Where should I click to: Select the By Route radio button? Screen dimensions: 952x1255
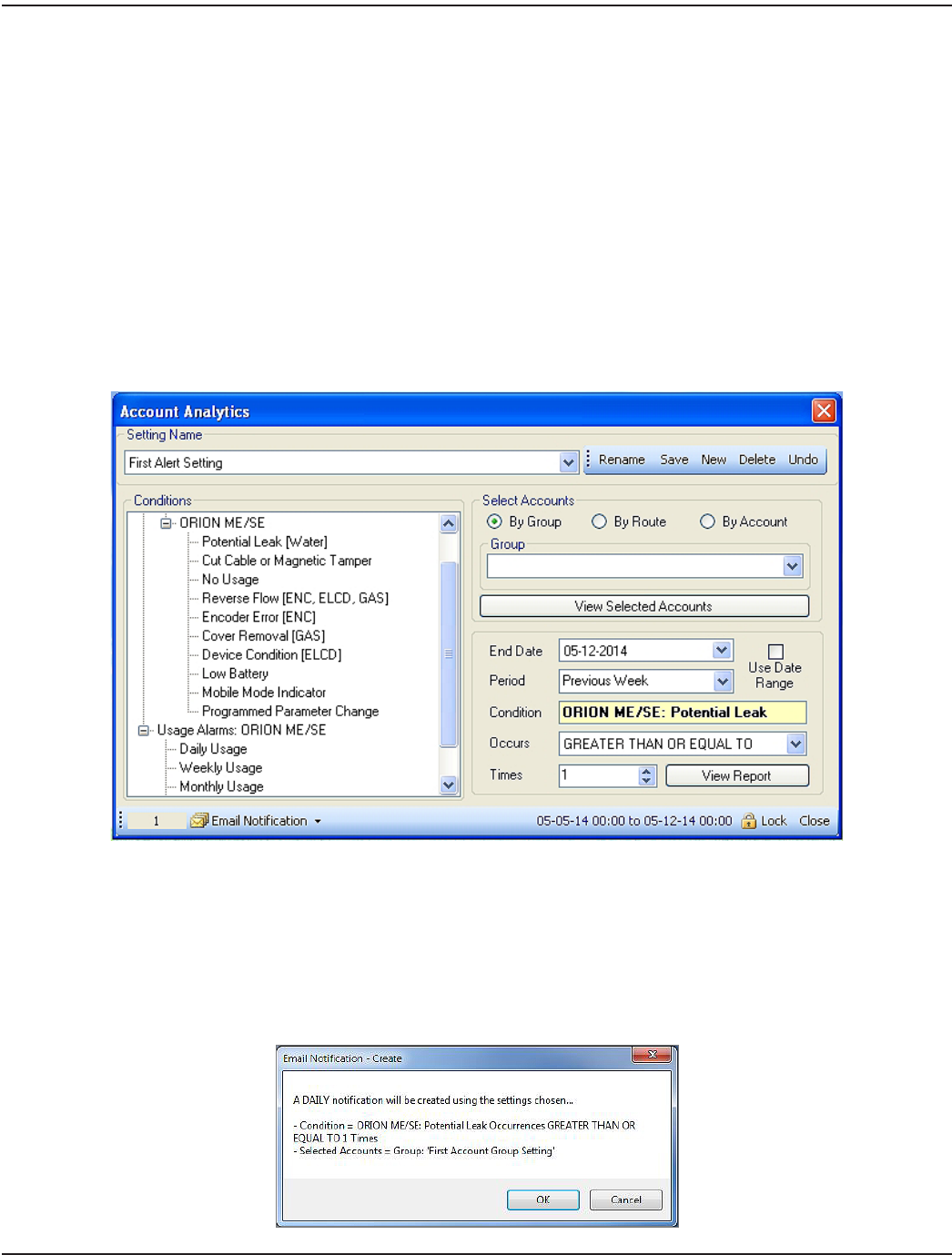point(599,521)
